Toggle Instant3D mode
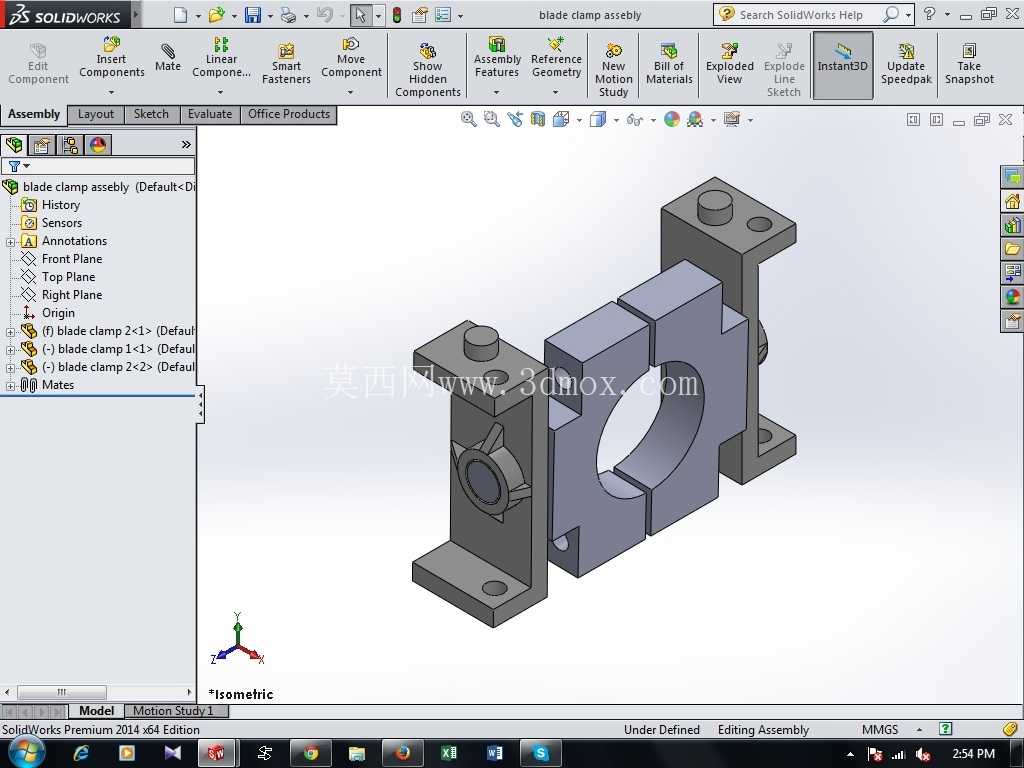The width and height of the screenshot is (1024, 768). [x=842, y=65]
